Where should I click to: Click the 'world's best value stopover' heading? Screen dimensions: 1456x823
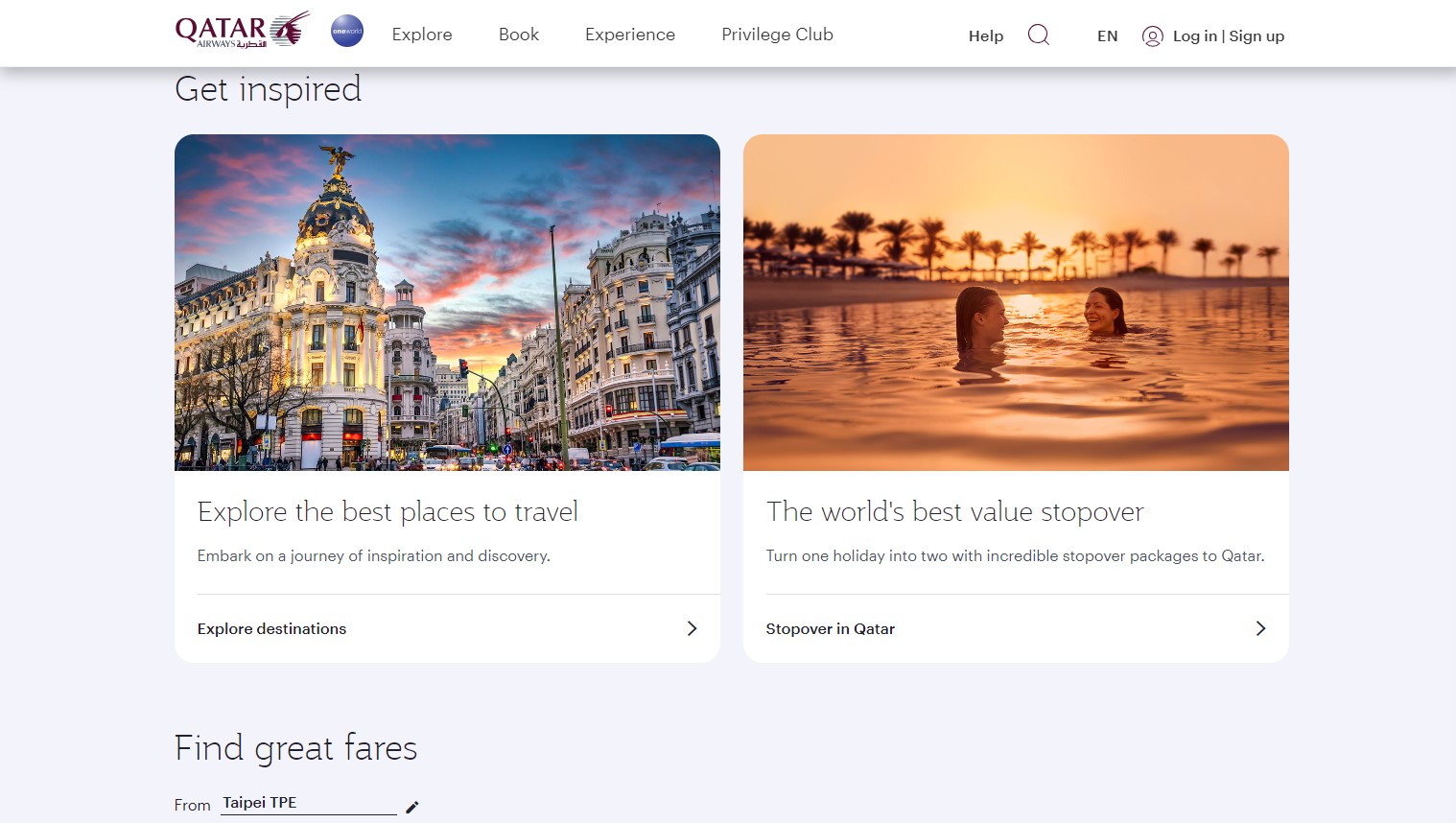[954, 512]
